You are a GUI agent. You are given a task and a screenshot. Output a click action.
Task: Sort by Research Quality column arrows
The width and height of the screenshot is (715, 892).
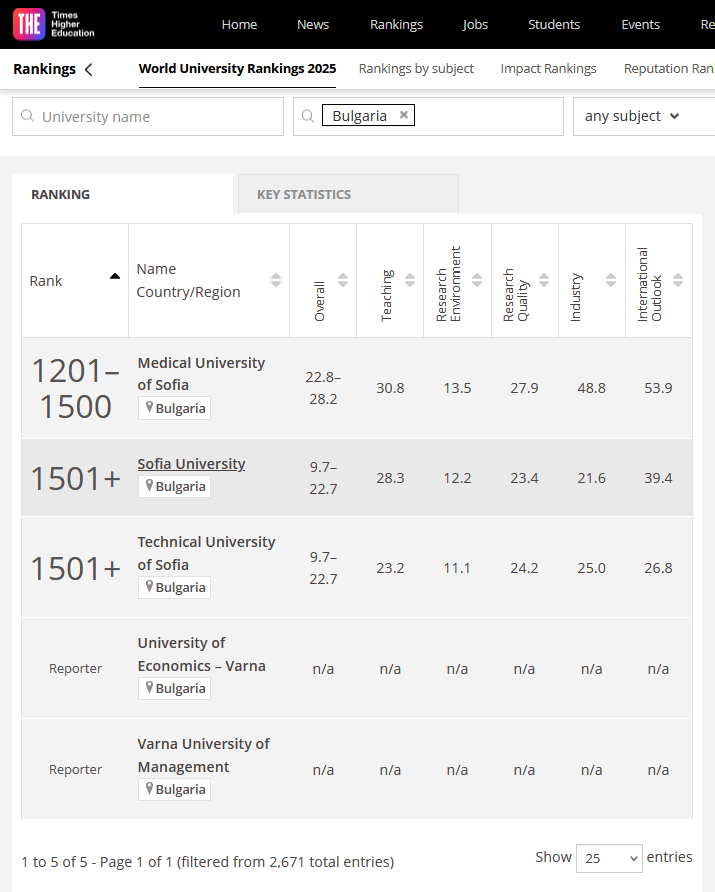pyautogui.click(x=544, y=280)
